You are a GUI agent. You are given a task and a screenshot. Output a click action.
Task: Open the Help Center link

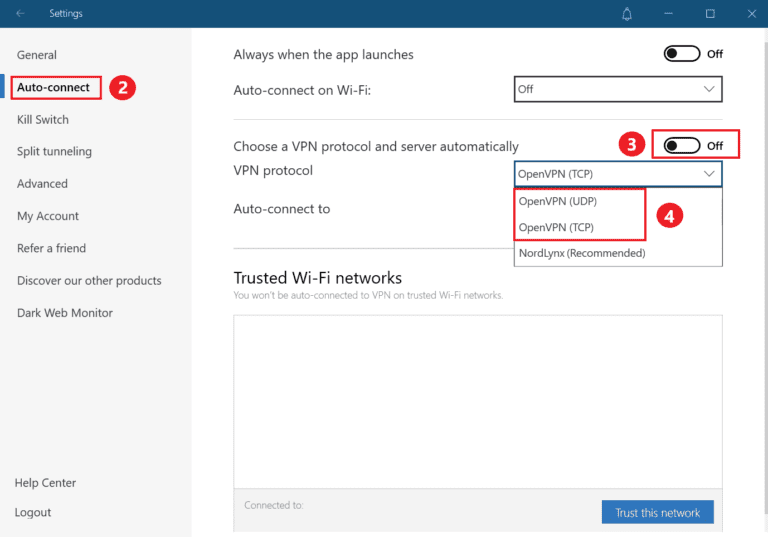(45, 483)
